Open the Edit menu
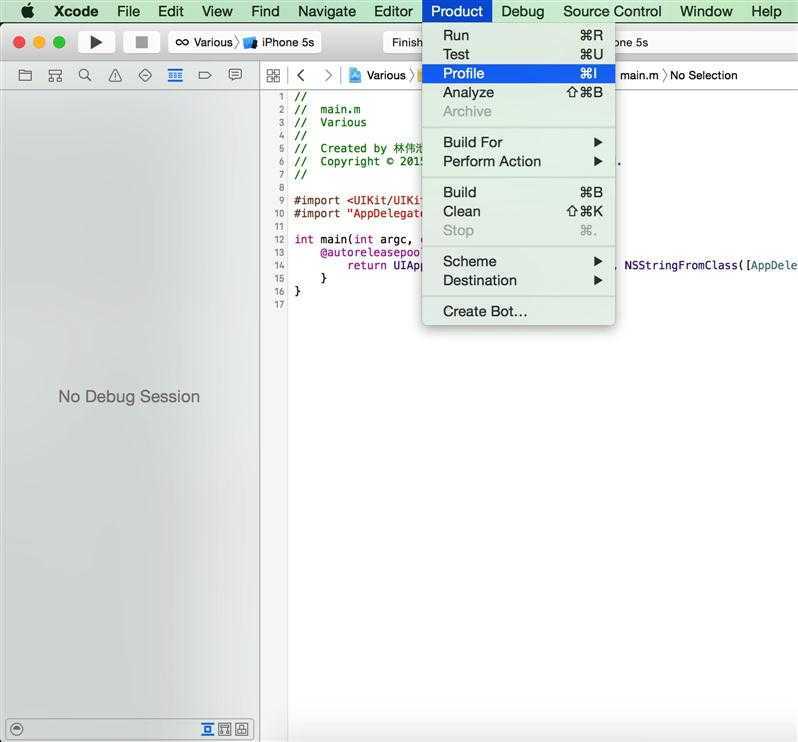 point(170,11)
